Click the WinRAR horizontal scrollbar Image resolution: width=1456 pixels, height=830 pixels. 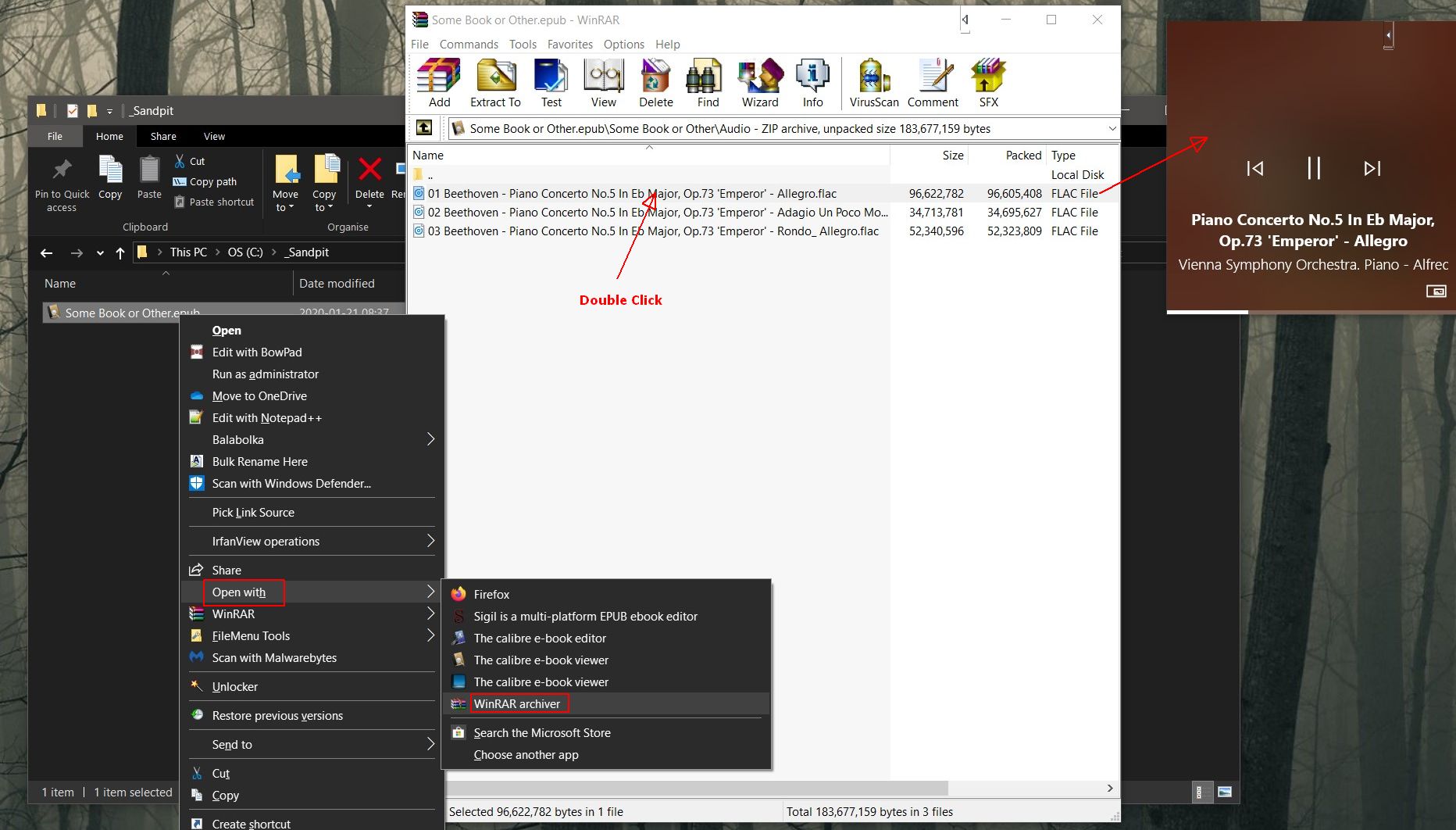(698, 788)
